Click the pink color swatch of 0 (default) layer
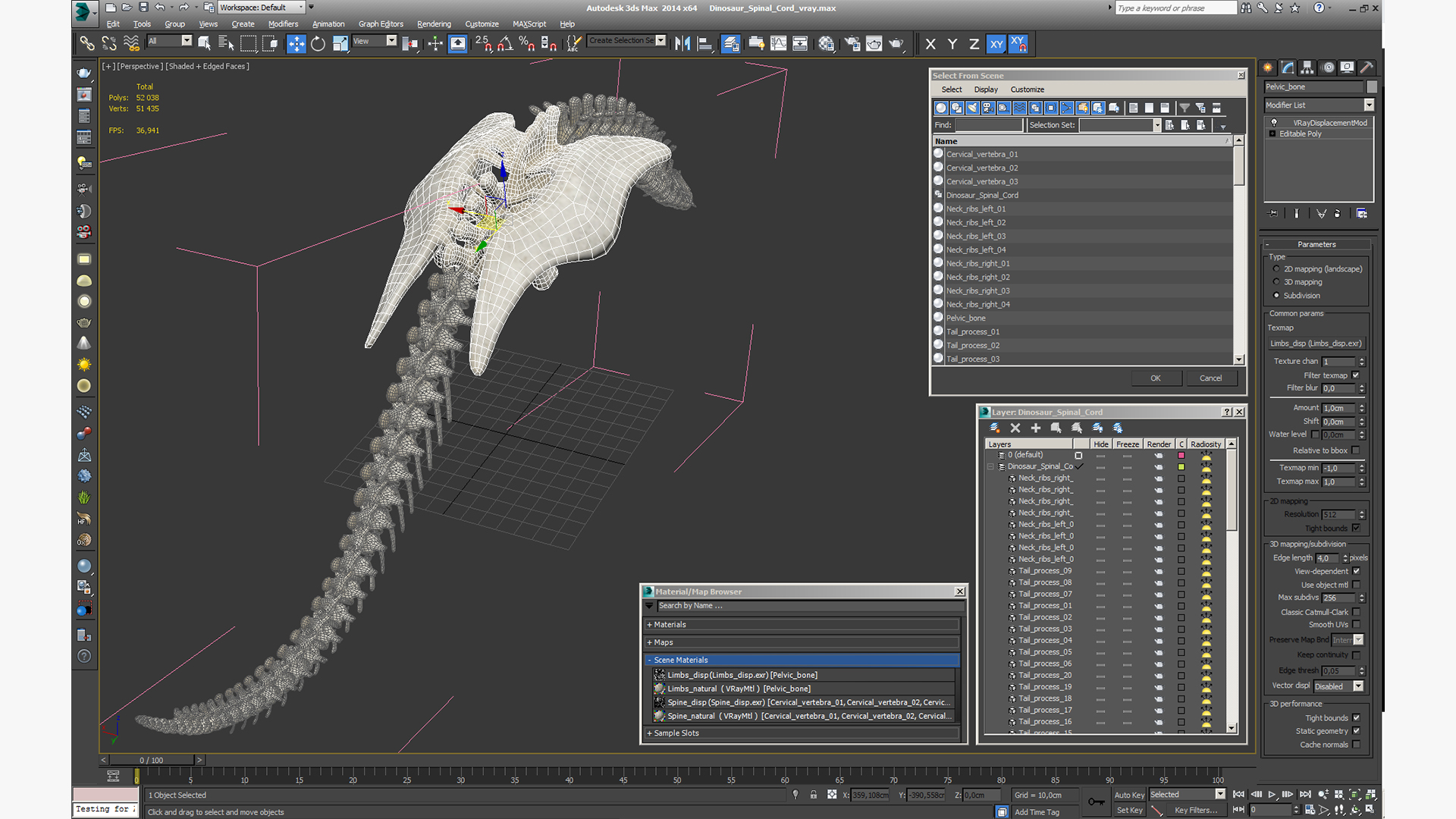This screenshot has width=1456, height=819. click(1181, 456)
